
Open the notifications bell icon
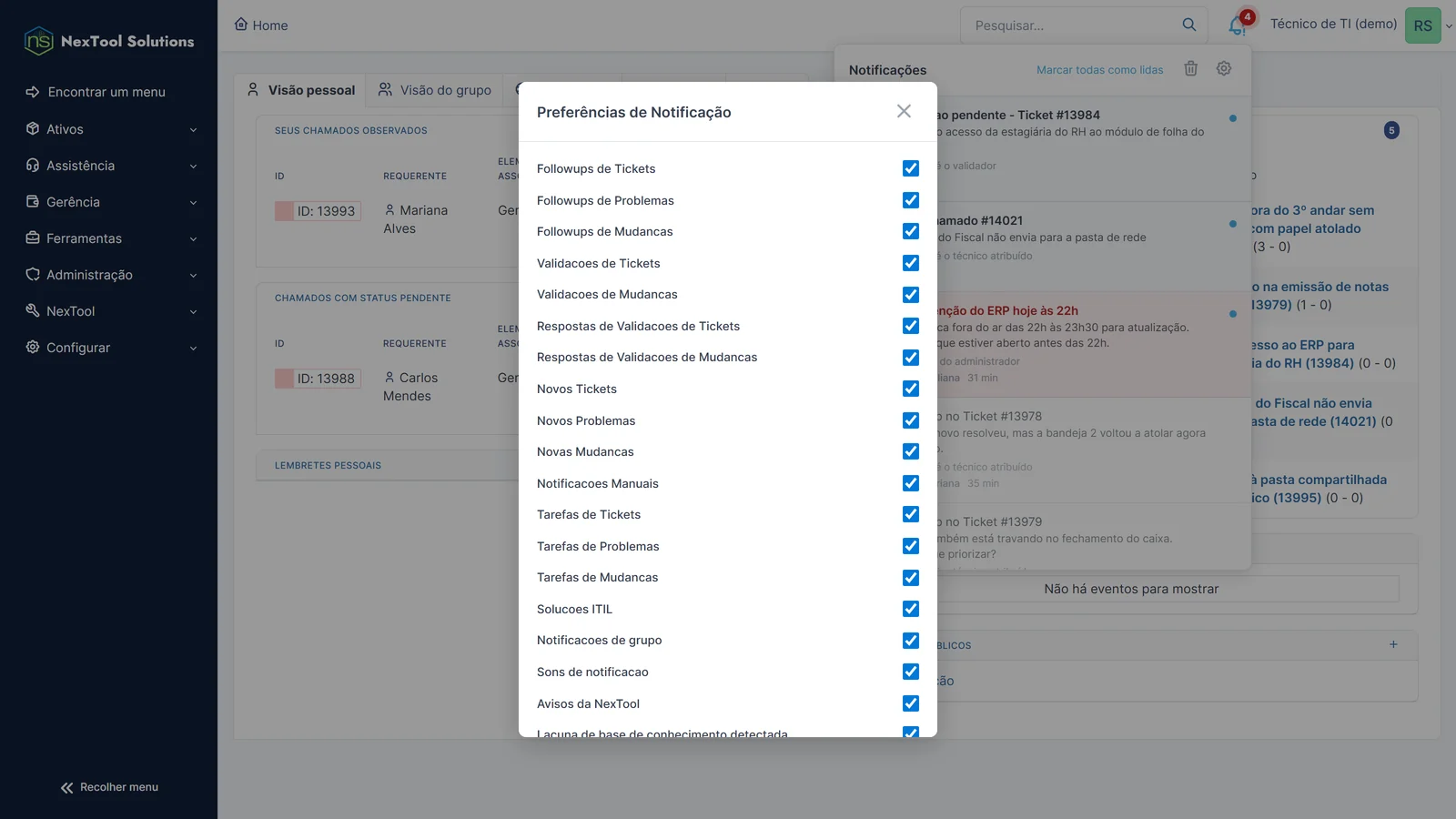tap(1237, 25)
